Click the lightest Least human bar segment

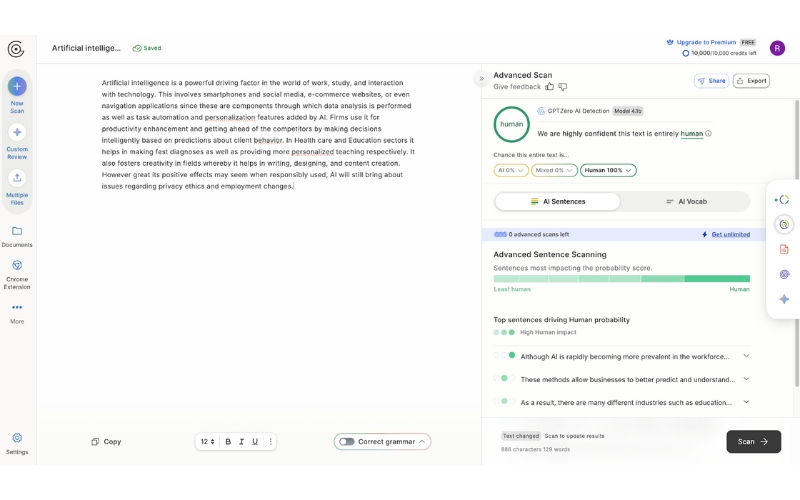506,279
